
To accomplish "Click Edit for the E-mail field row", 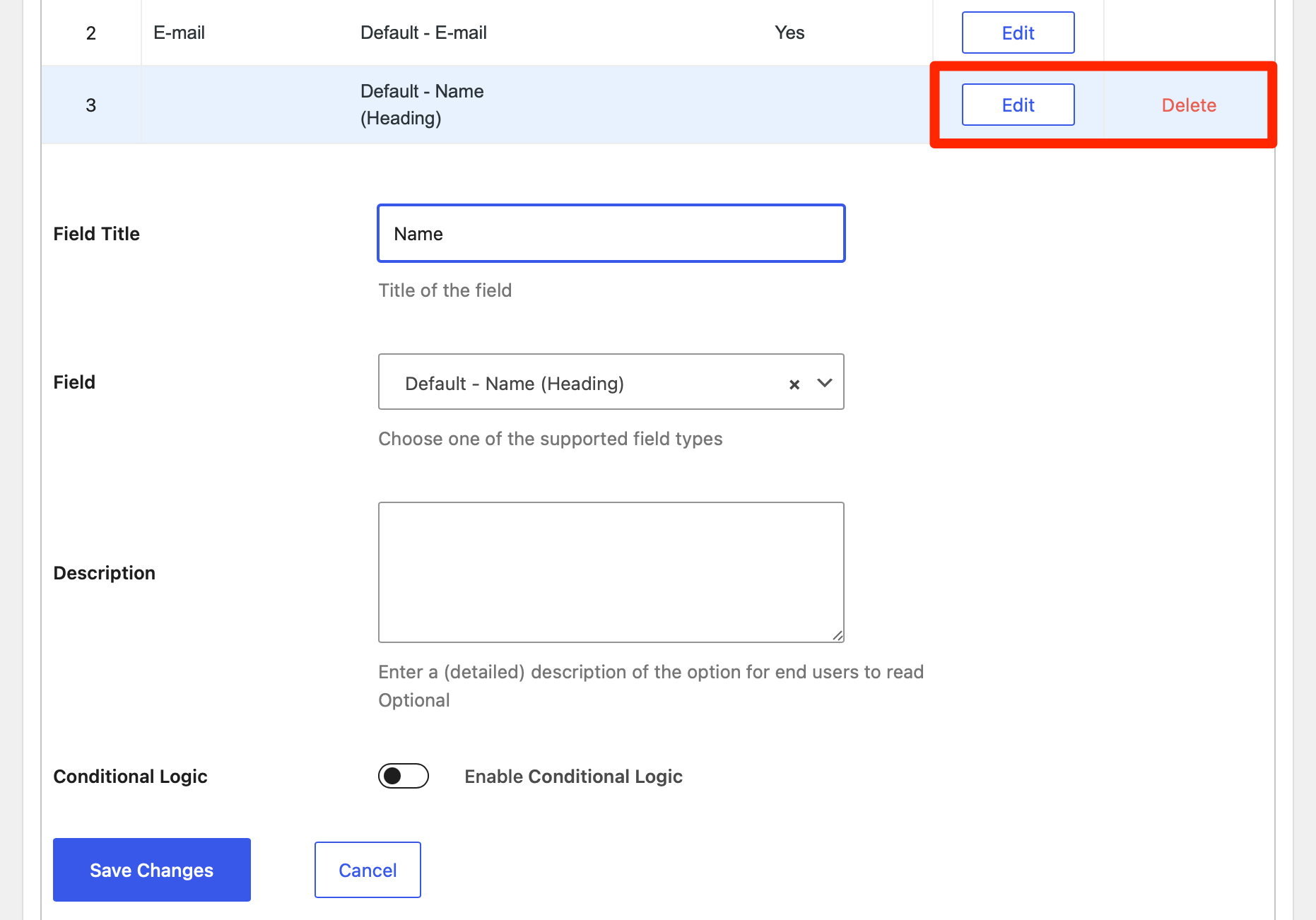I will pyautogui.click(x=1018, y=33).
